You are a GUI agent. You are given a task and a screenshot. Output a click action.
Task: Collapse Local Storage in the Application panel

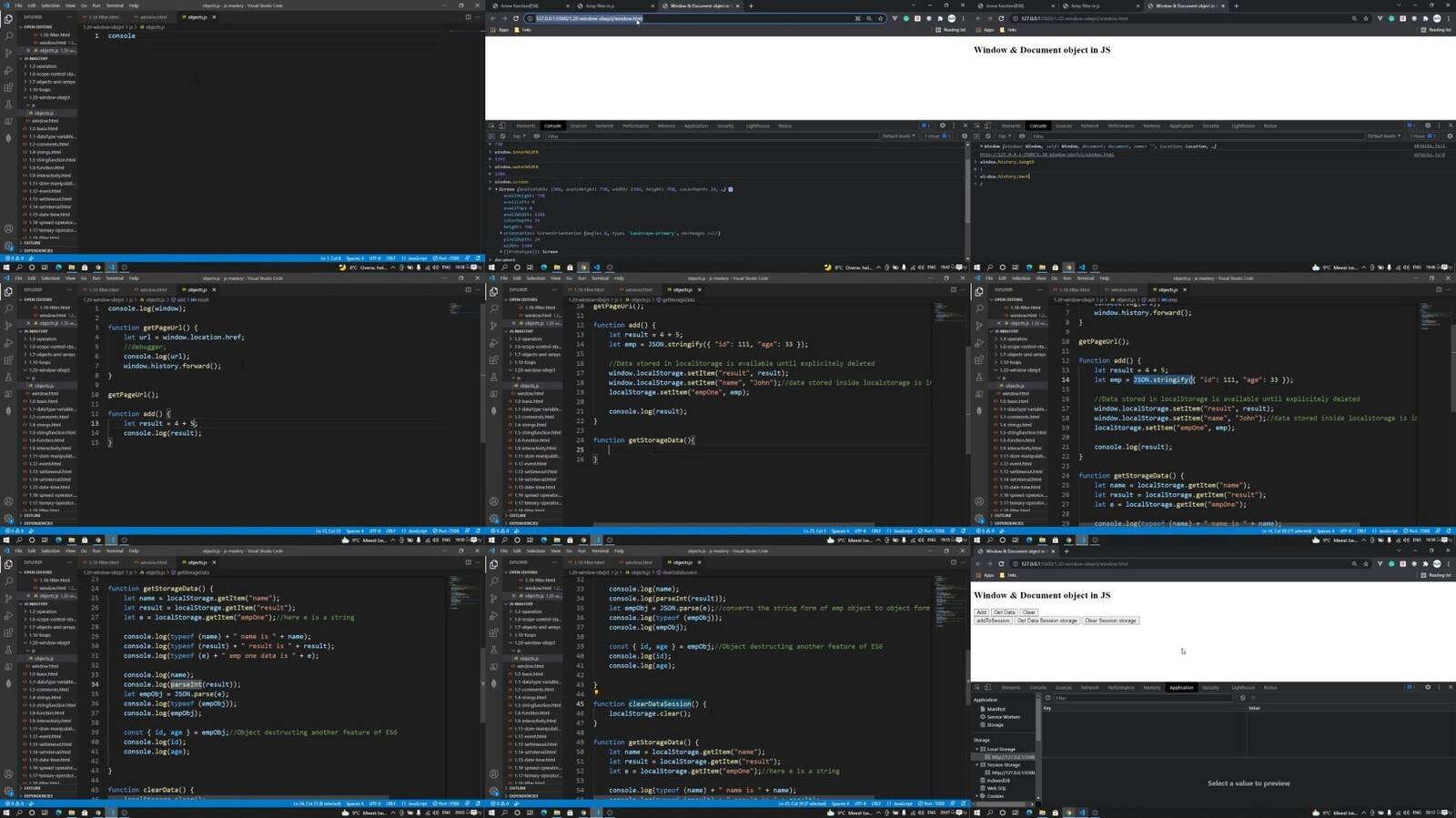[x=976, y=749]
